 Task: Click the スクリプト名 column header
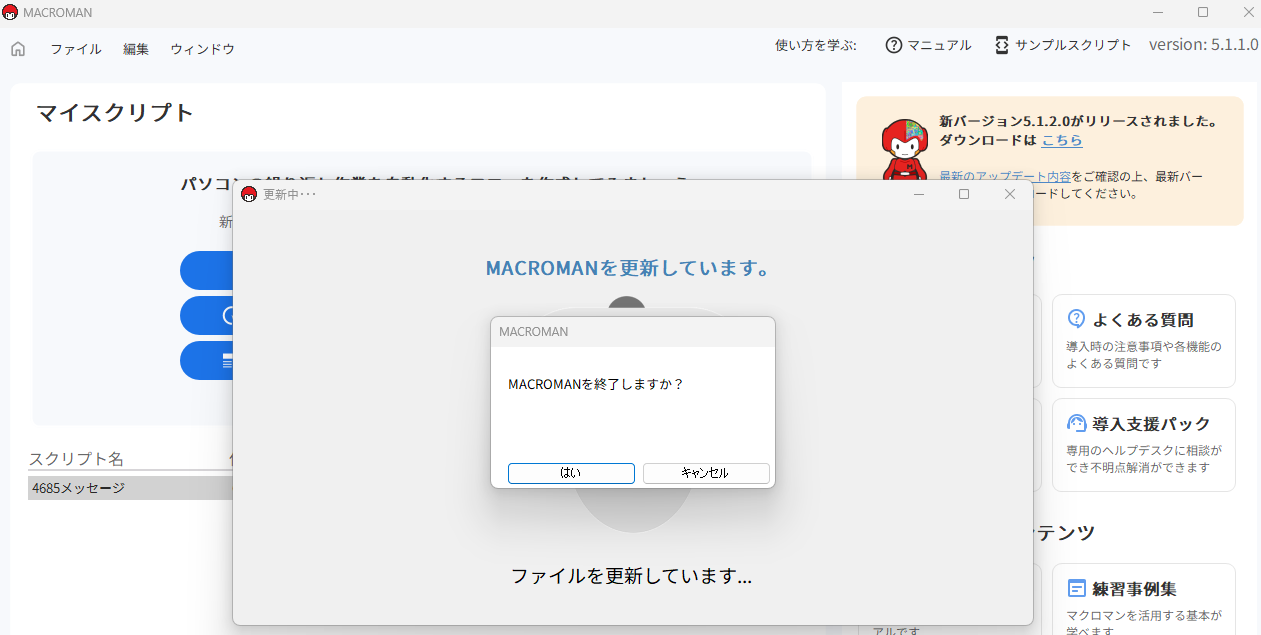pos(76,459)
